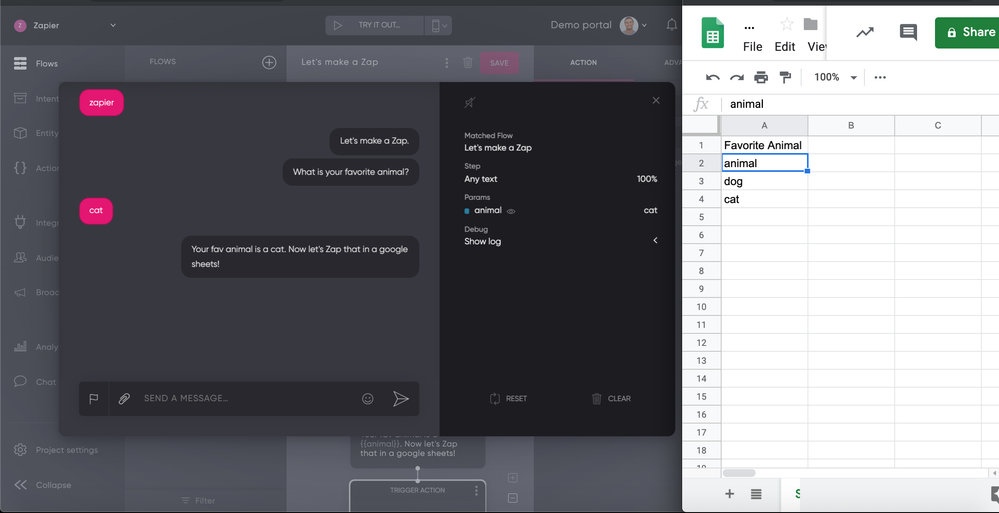Click the print icon in Sheets toolbar
The image size is (999, 513).
[761, 78]
